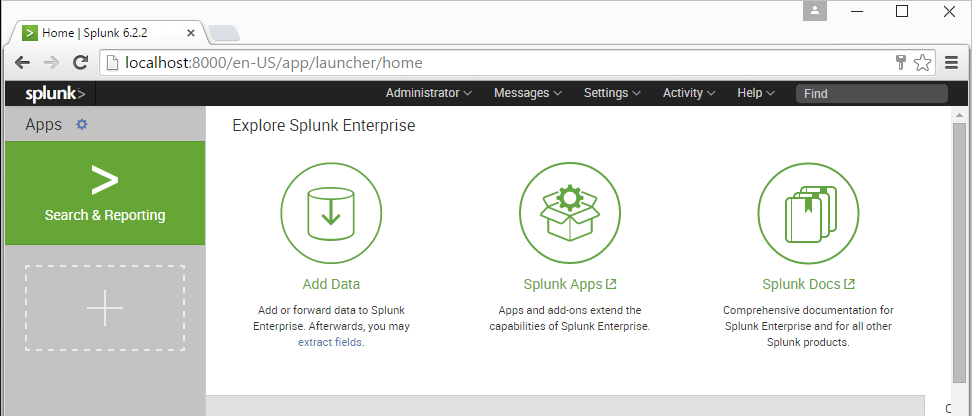Bookmark this page with the star icon
This screenshot has width=972, height=416.
[x=922, y=62]
